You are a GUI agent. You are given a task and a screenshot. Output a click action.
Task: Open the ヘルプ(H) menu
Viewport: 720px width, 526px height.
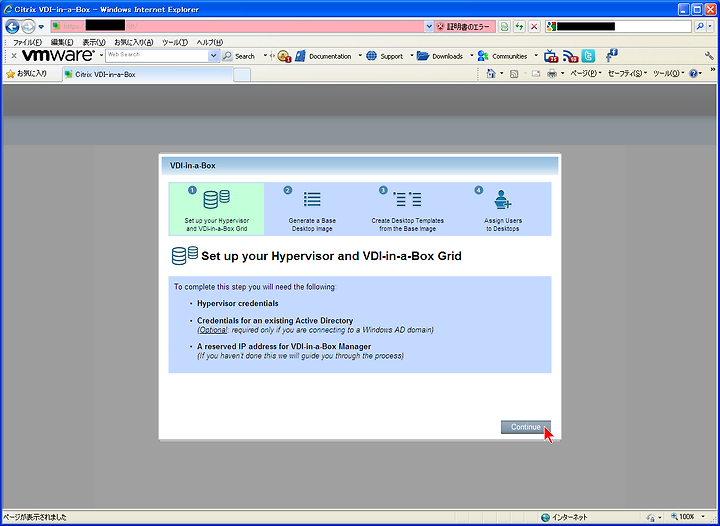(209, 42)
